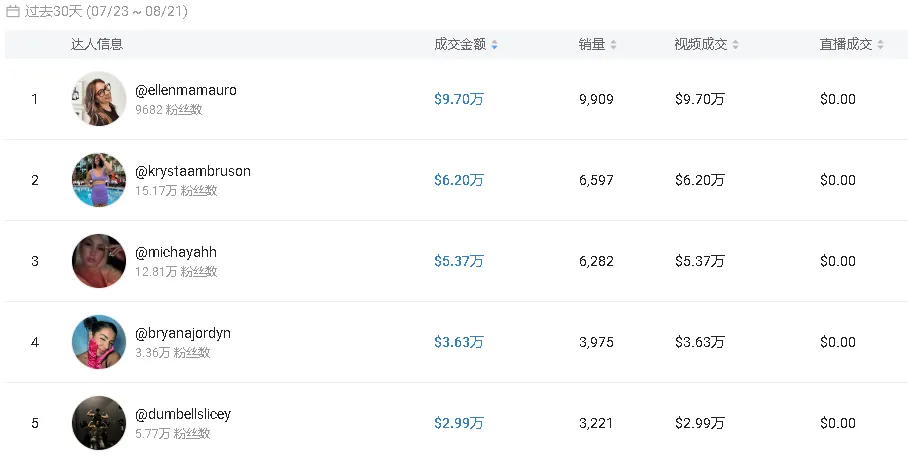
Task: Sort by 视频成交 column arrows
Action: pos(736,45)
